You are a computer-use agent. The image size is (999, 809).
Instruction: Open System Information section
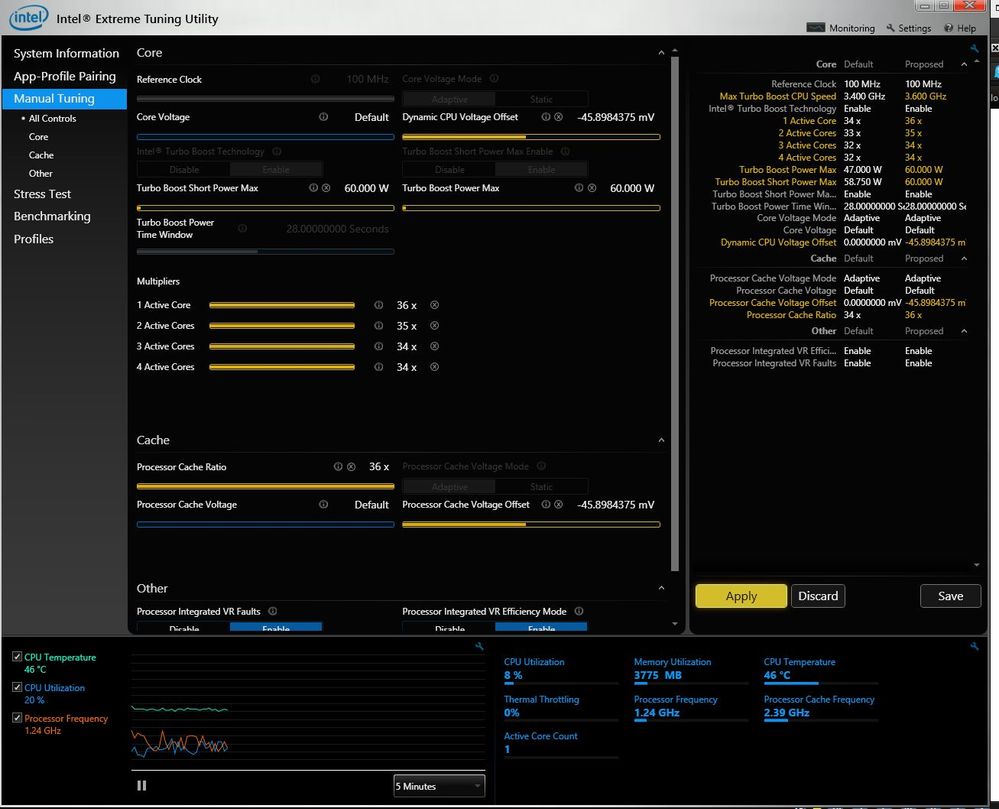click(66, 54)
